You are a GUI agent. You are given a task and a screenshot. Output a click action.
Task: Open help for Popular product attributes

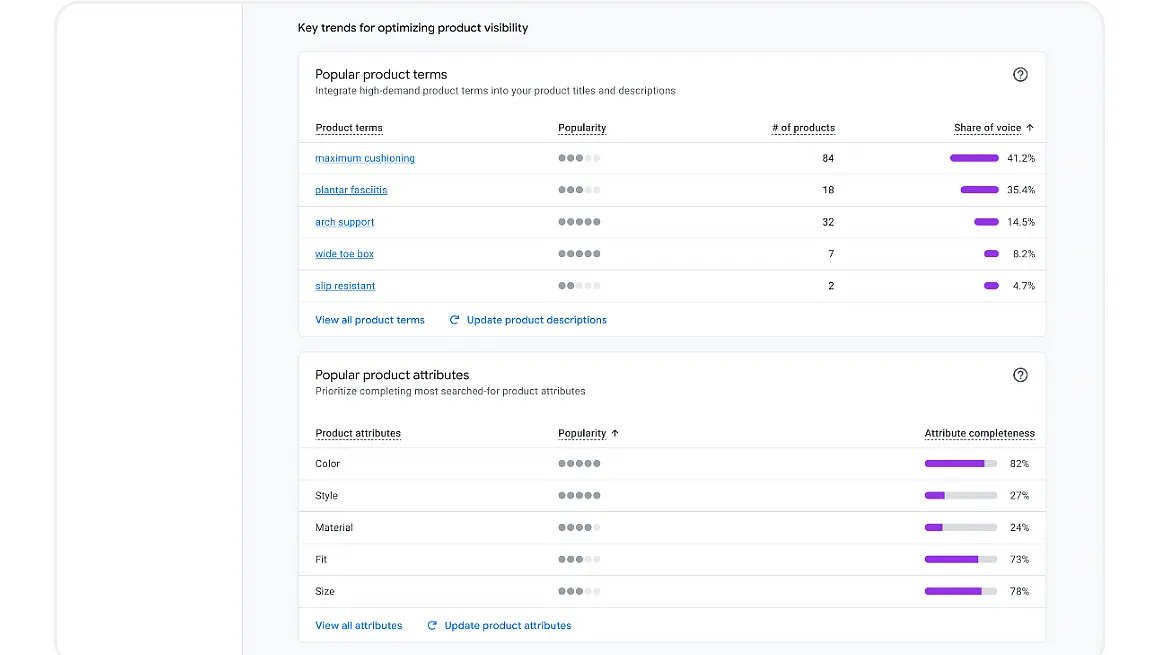(x=1020, y=375)
